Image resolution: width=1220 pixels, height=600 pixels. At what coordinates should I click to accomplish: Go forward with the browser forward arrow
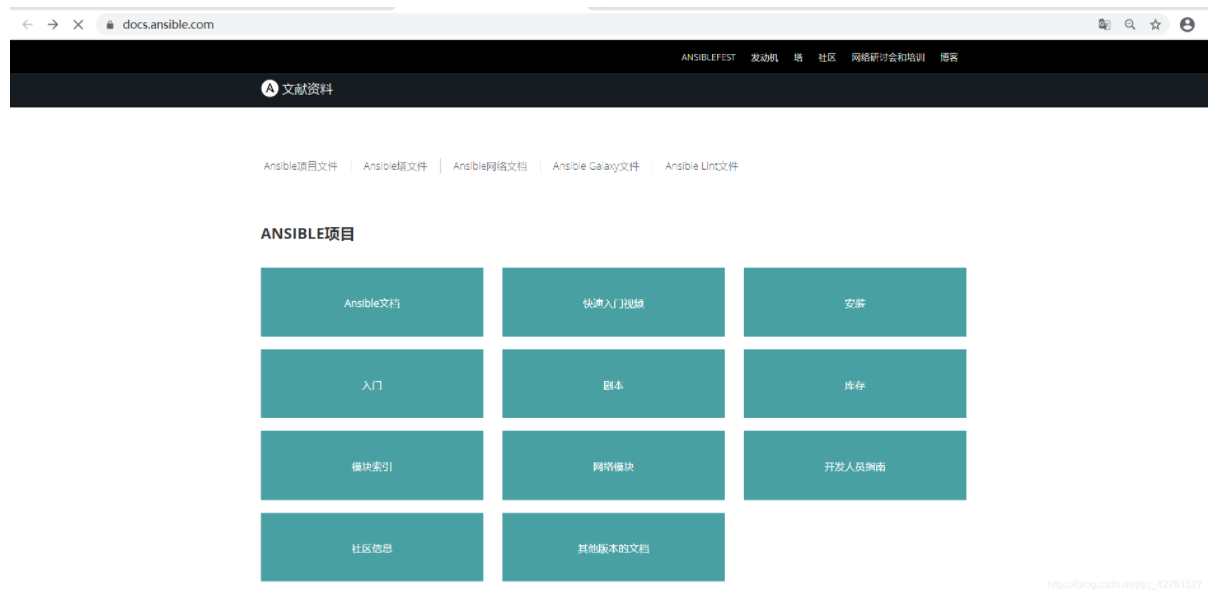pos(53,24)
